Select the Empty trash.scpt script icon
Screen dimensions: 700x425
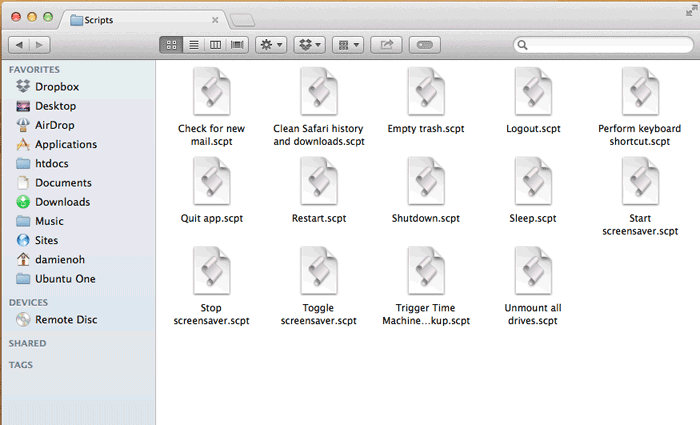point(426,92)
